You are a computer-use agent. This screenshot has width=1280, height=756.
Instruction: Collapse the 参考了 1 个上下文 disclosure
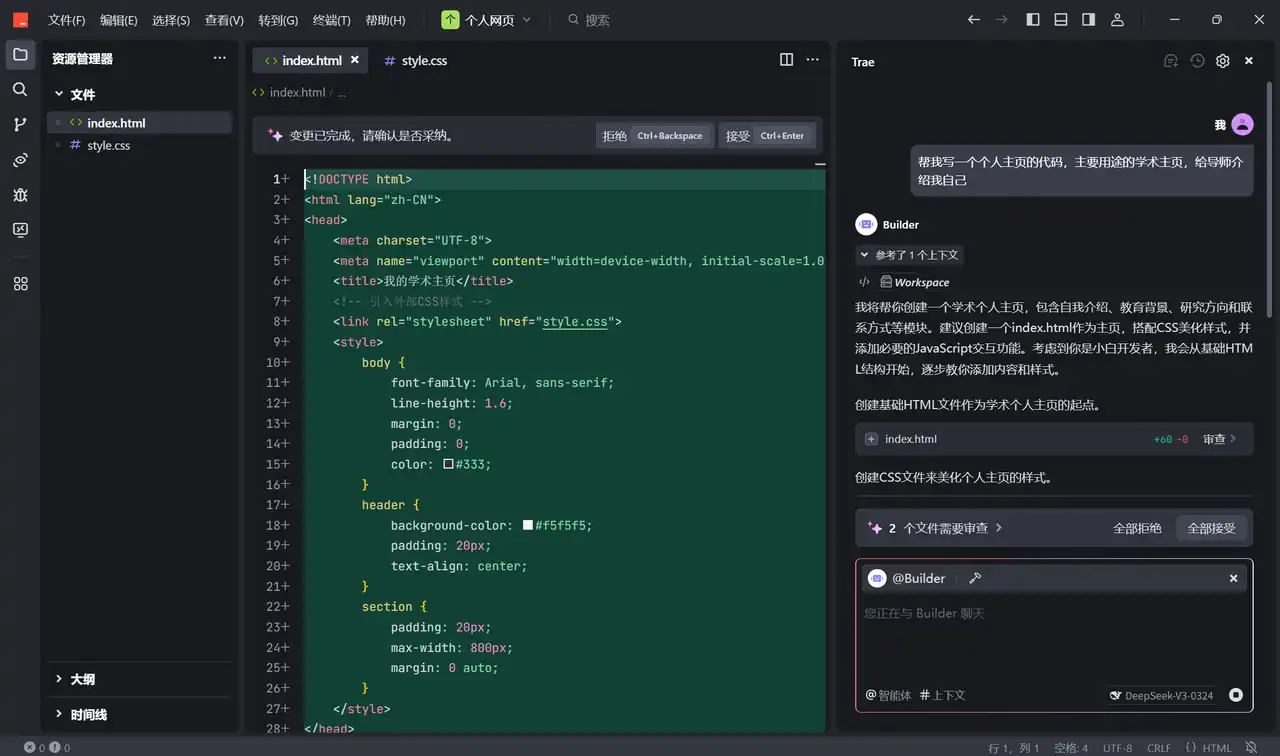[909, 255]
